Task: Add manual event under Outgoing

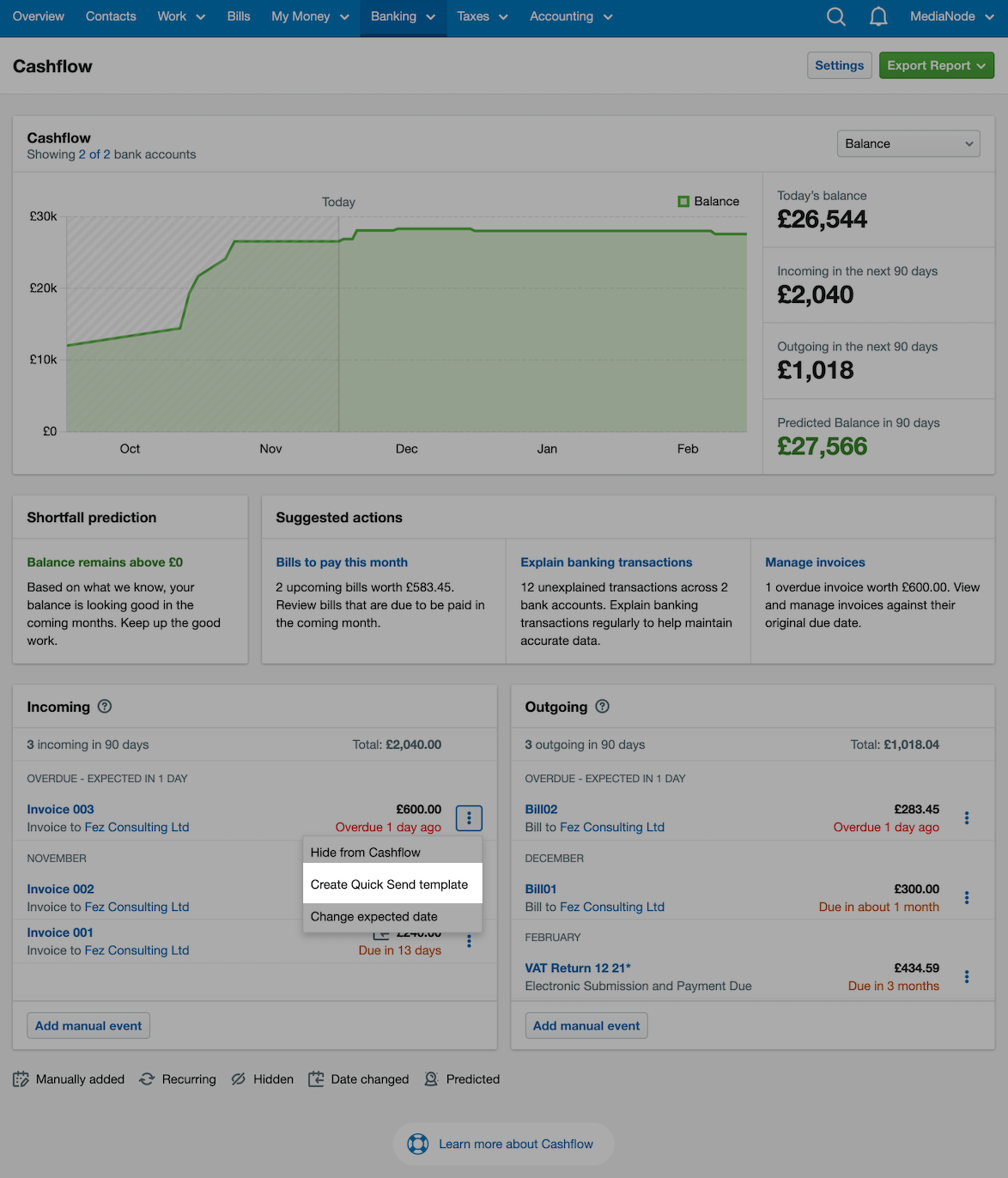Action: [x=586, y=1025]
